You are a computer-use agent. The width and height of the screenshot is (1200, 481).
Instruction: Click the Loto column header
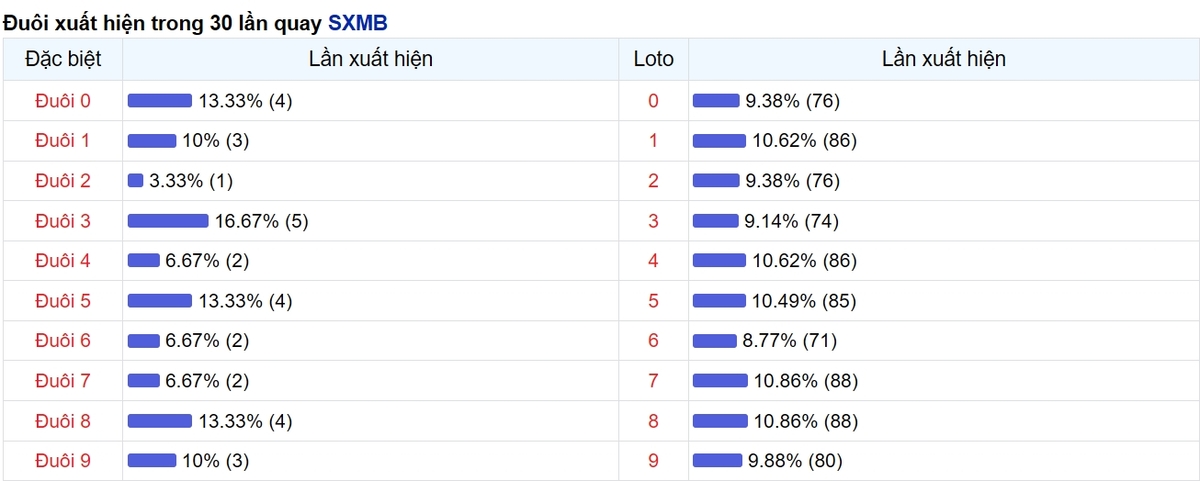point(654,59)
